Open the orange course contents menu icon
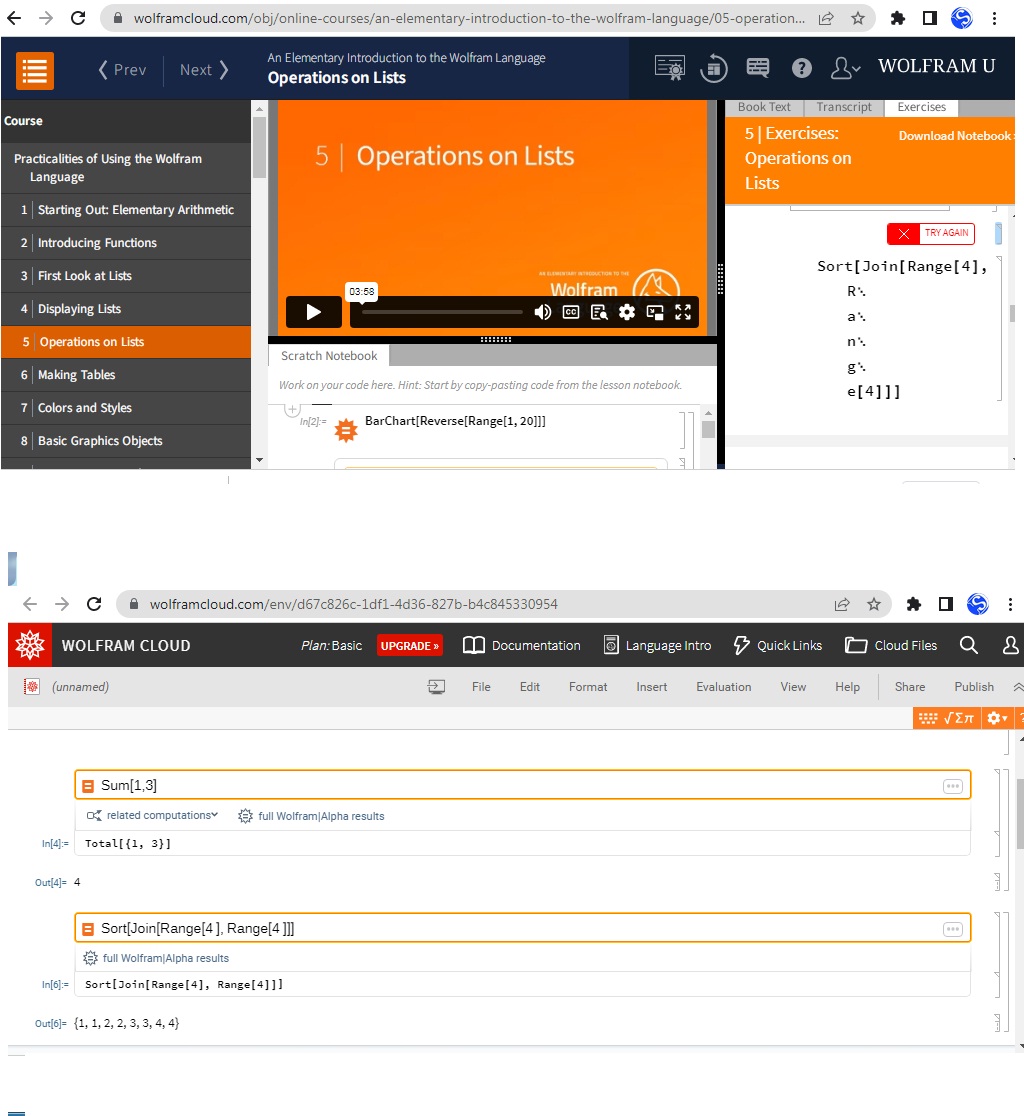 (34, 71)
